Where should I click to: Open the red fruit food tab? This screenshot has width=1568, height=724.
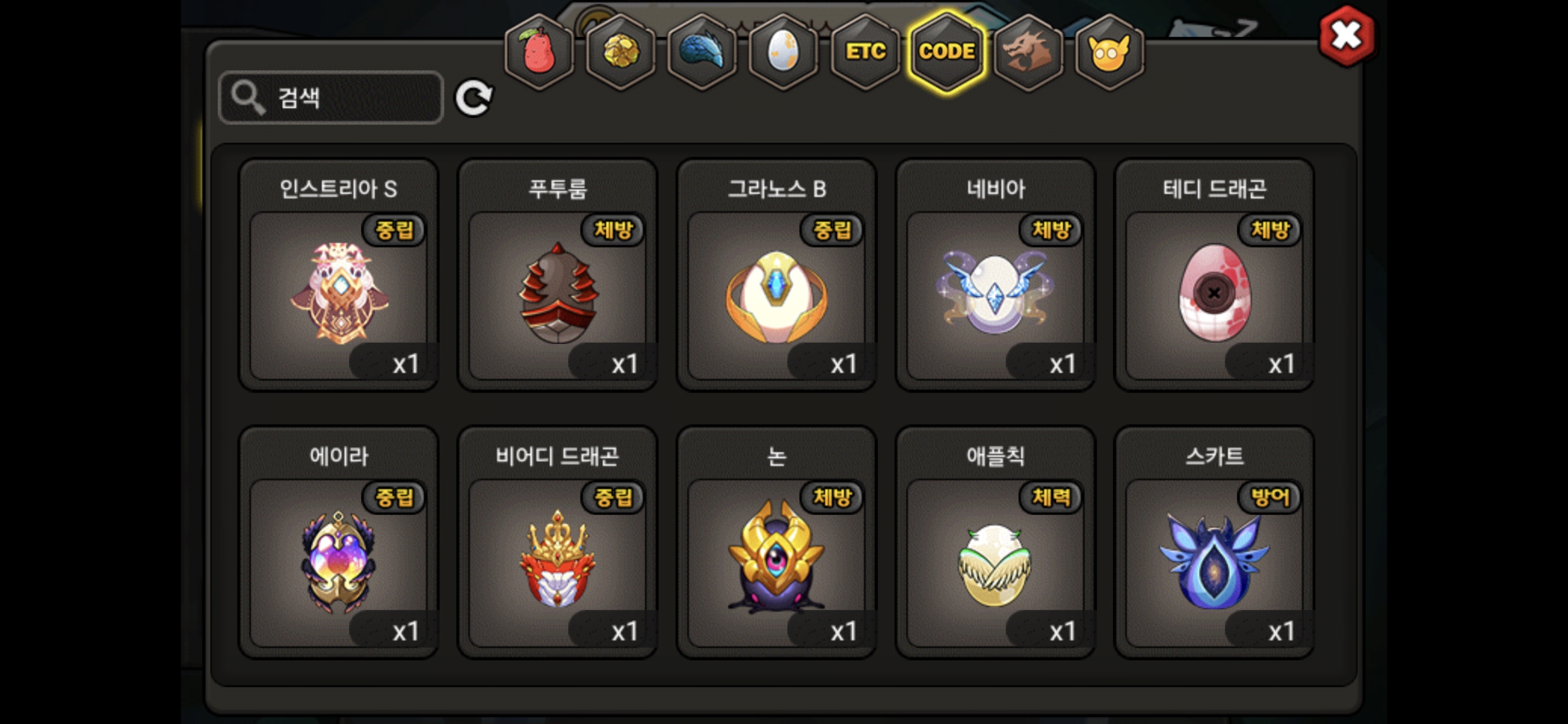pyautogui.click(x=539, y=52)
